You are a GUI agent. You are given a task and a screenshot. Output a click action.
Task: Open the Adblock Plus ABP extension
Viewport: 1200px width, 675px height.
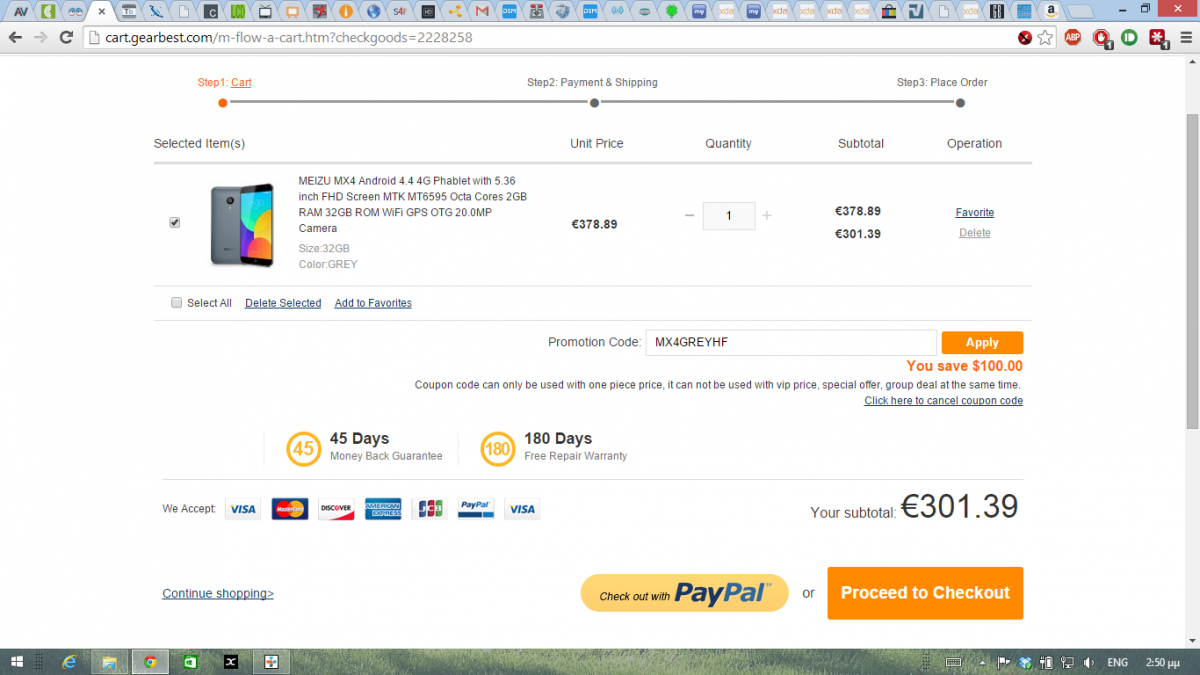[1073, 38]
